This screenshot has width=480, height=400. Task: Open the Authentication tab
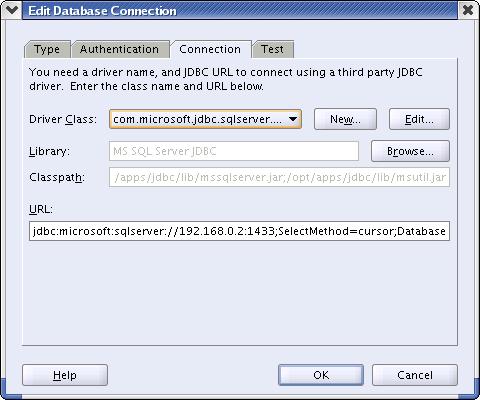click(x=119, y=49)
